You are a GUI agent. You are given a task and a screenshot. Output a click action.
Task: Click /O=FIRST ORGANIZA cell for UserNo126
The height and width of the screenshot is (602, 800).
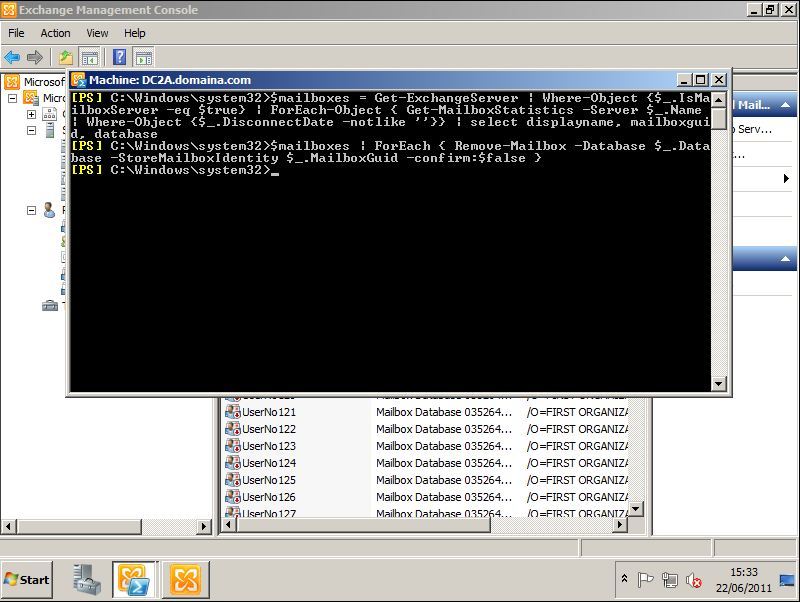(578, 497)
